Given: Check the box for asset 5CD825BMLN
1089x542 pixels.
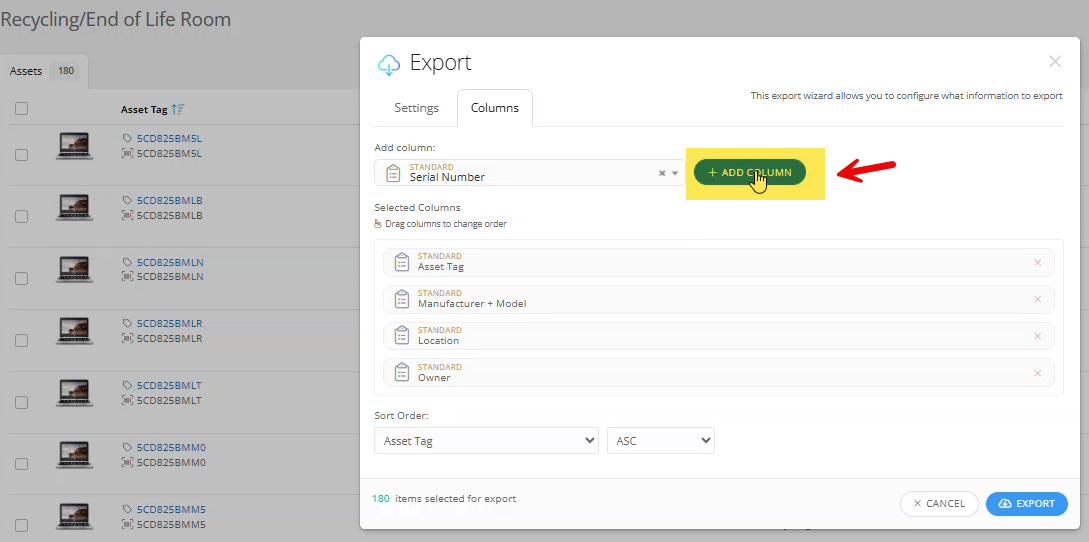Looking at the screenshot, I should pos(21,278).
